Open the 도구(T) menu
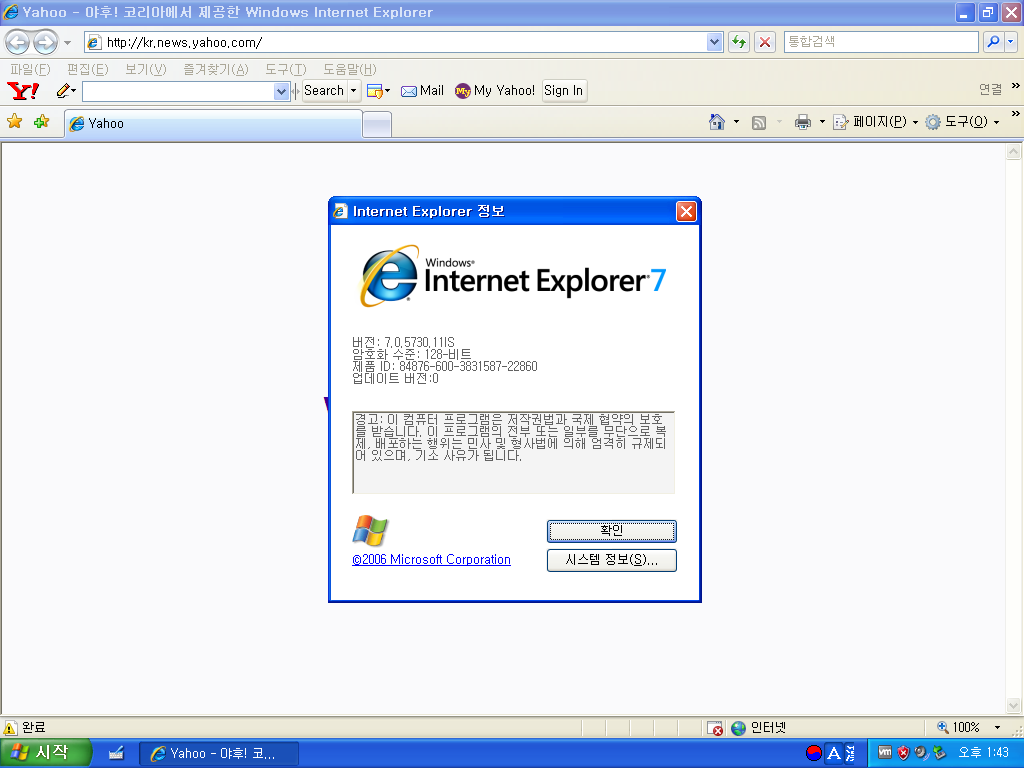 (x=285, y=69)
